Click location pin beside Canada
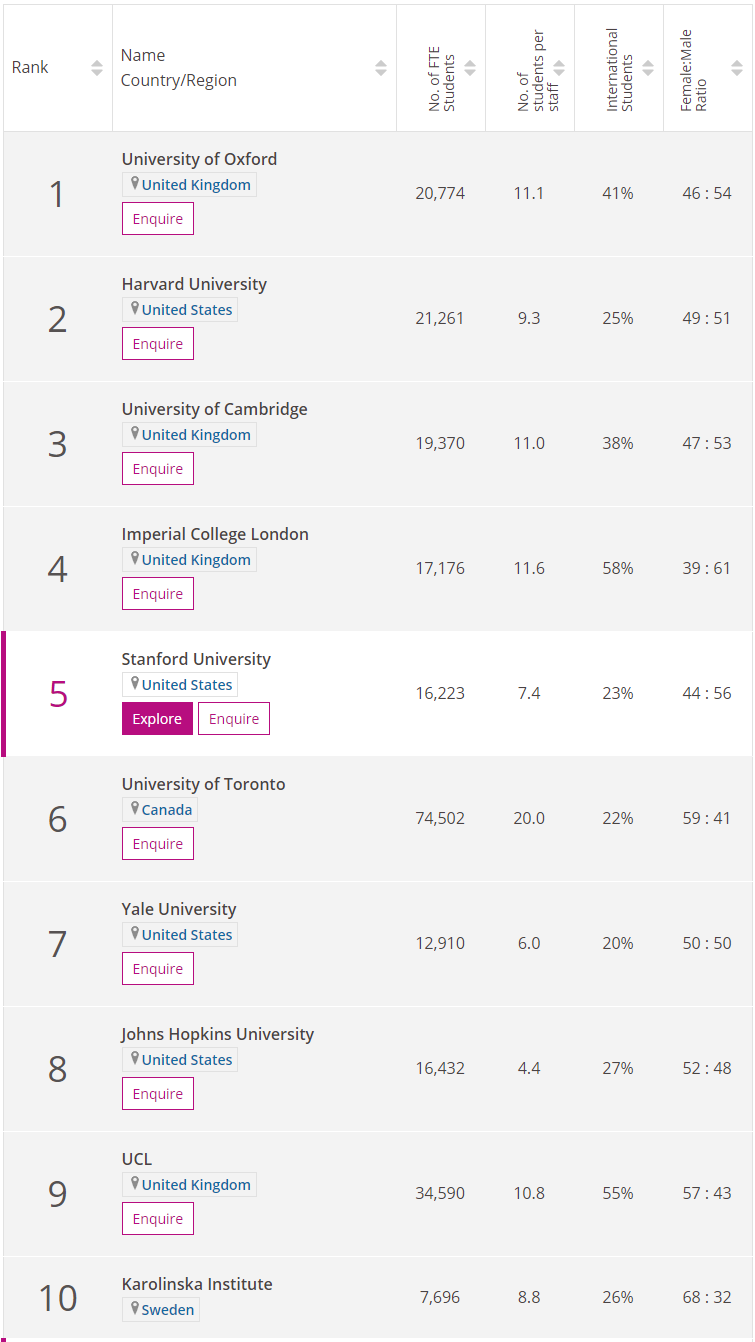This screenshot has height=1342, width=755. coord(135,808)
